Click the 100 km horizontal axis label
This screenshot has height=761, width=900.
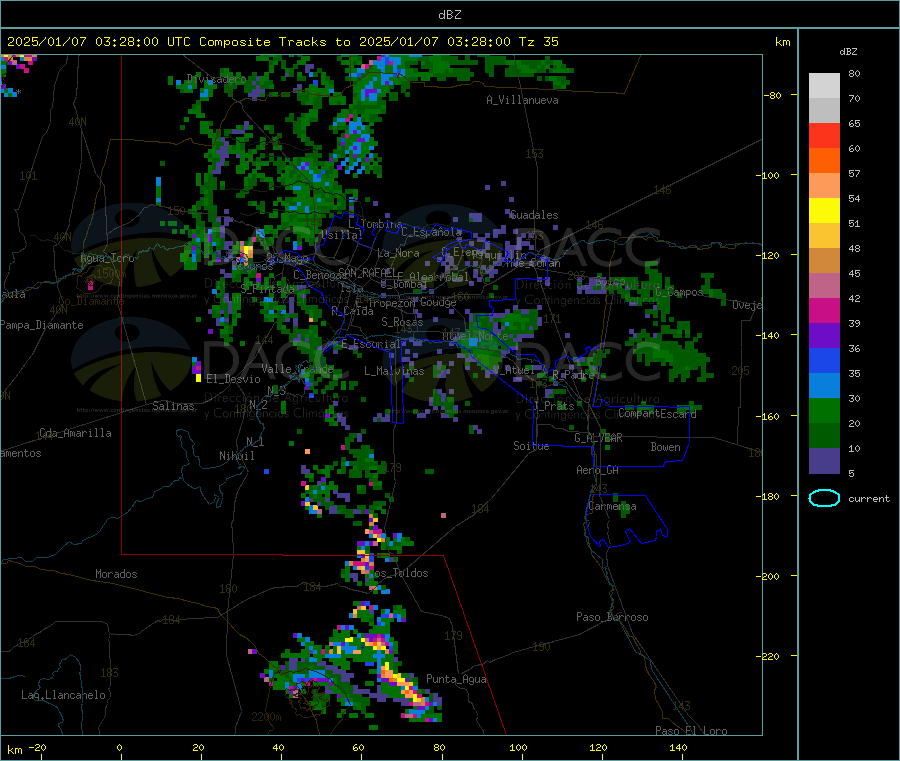tap(518, 747)
